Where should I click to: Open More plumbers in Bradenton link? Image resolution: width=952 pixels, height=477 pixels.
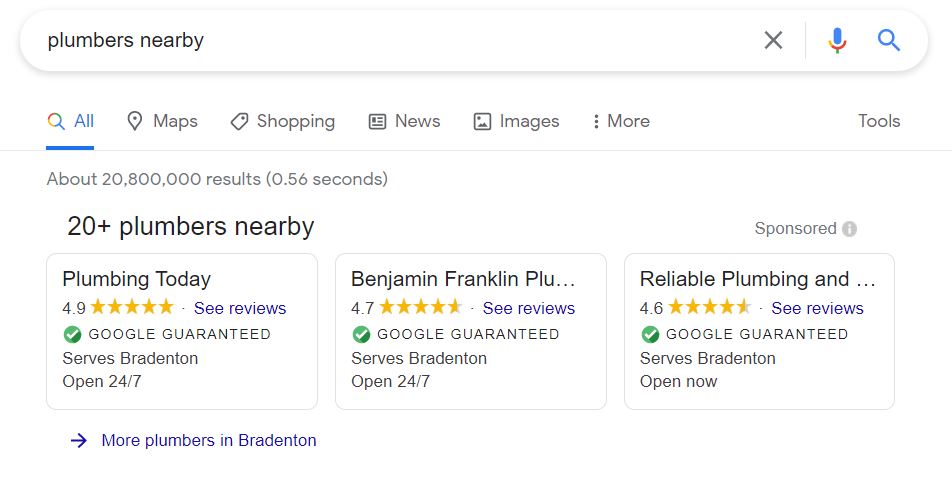[x=209, y=441]
